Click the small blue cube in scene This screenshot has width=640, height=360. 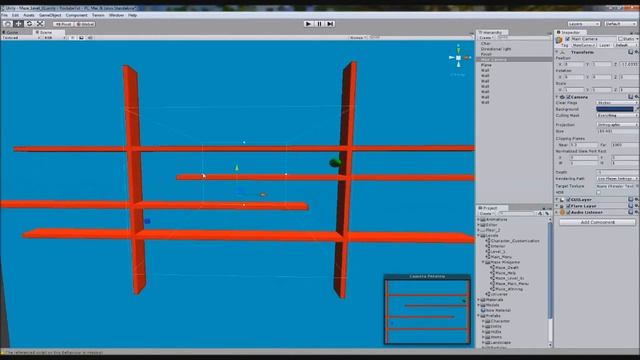pos(147,221)
